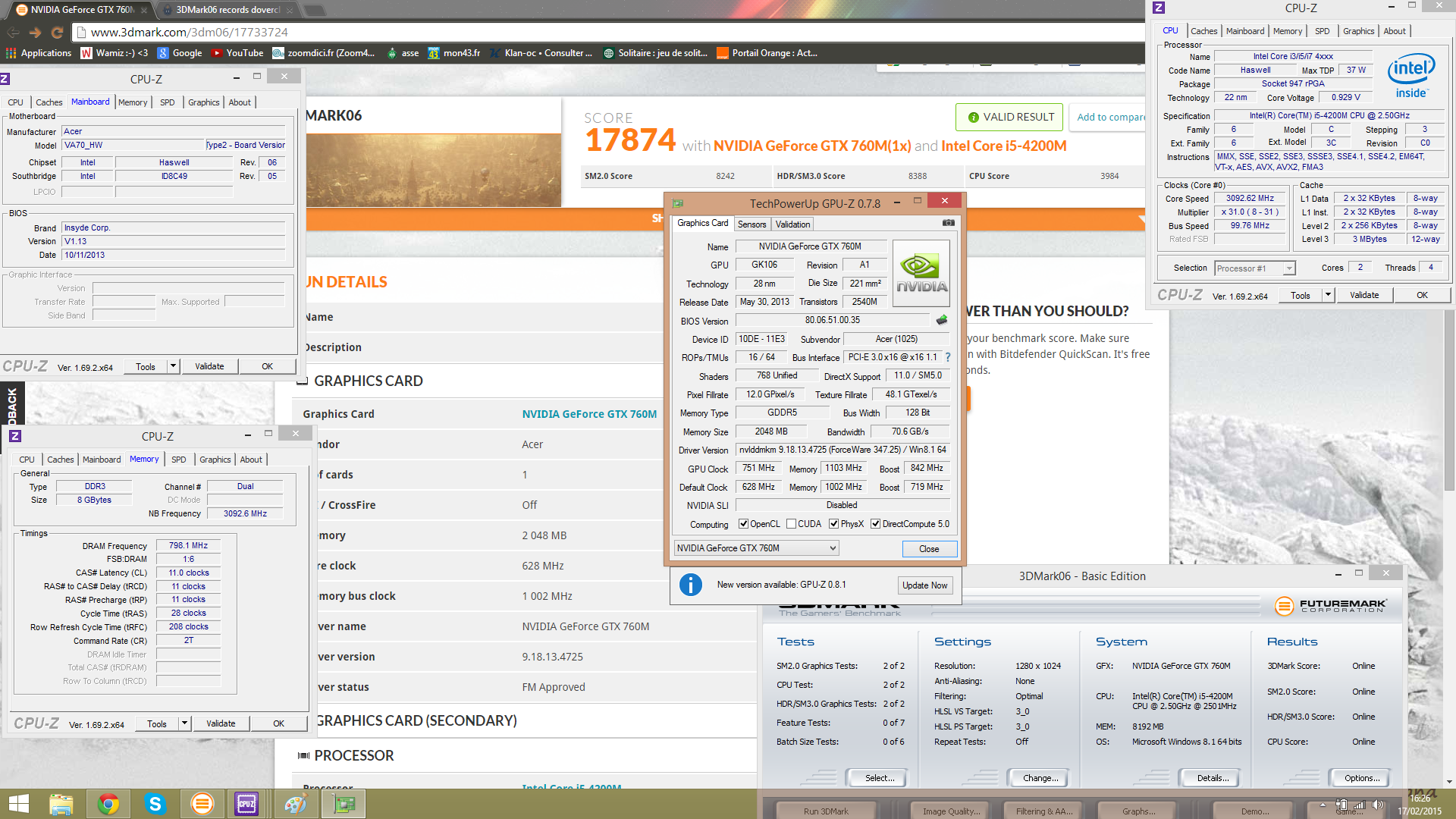This screenshot has width=1456, height=819.
Task: Toggle PhysX checkbox
Action: pos(833,524)
